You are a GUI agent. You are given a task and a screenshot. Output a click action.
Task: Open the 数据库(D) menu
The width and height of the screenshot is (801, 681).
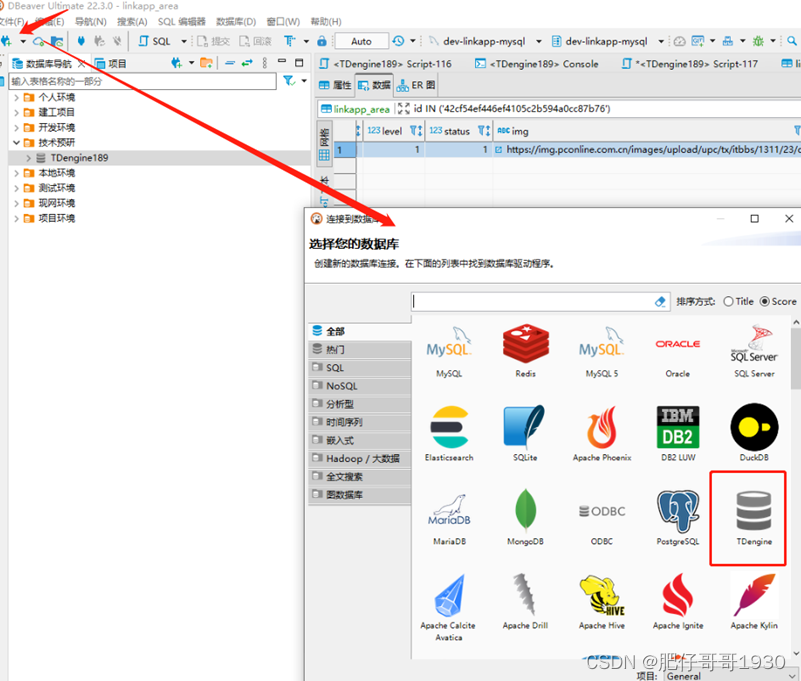click(235, 21)
